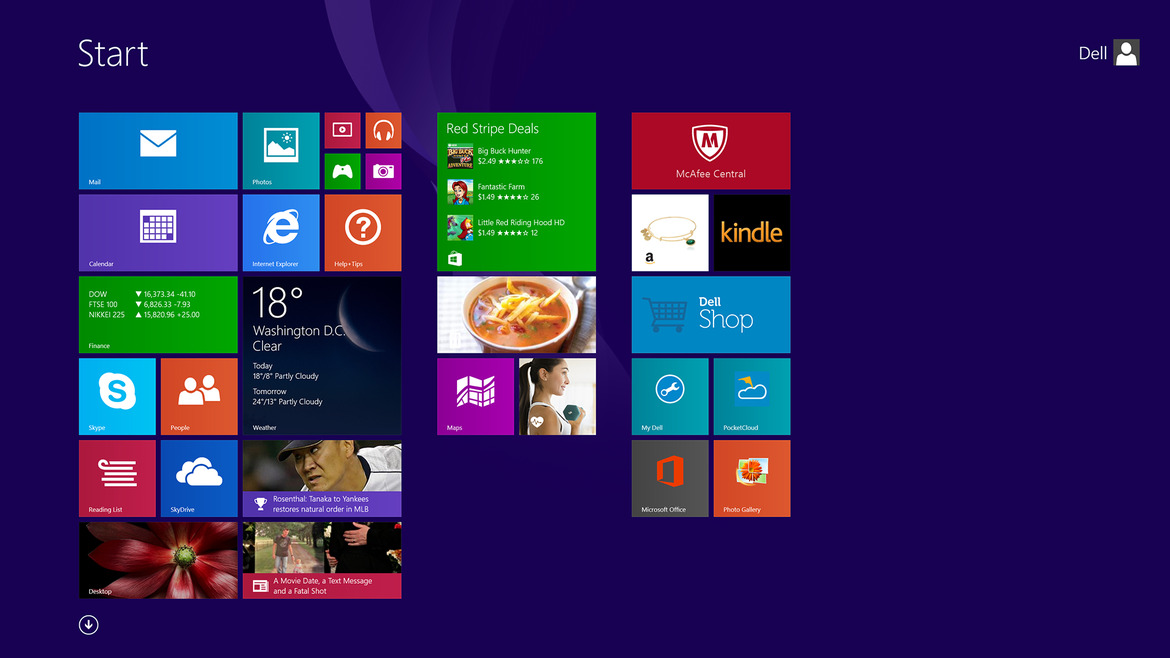Image resolution: width=1170 pixels, height=658 pixels.
Task: Open the Desktop flower tile
Action: (x=158, y=560)
